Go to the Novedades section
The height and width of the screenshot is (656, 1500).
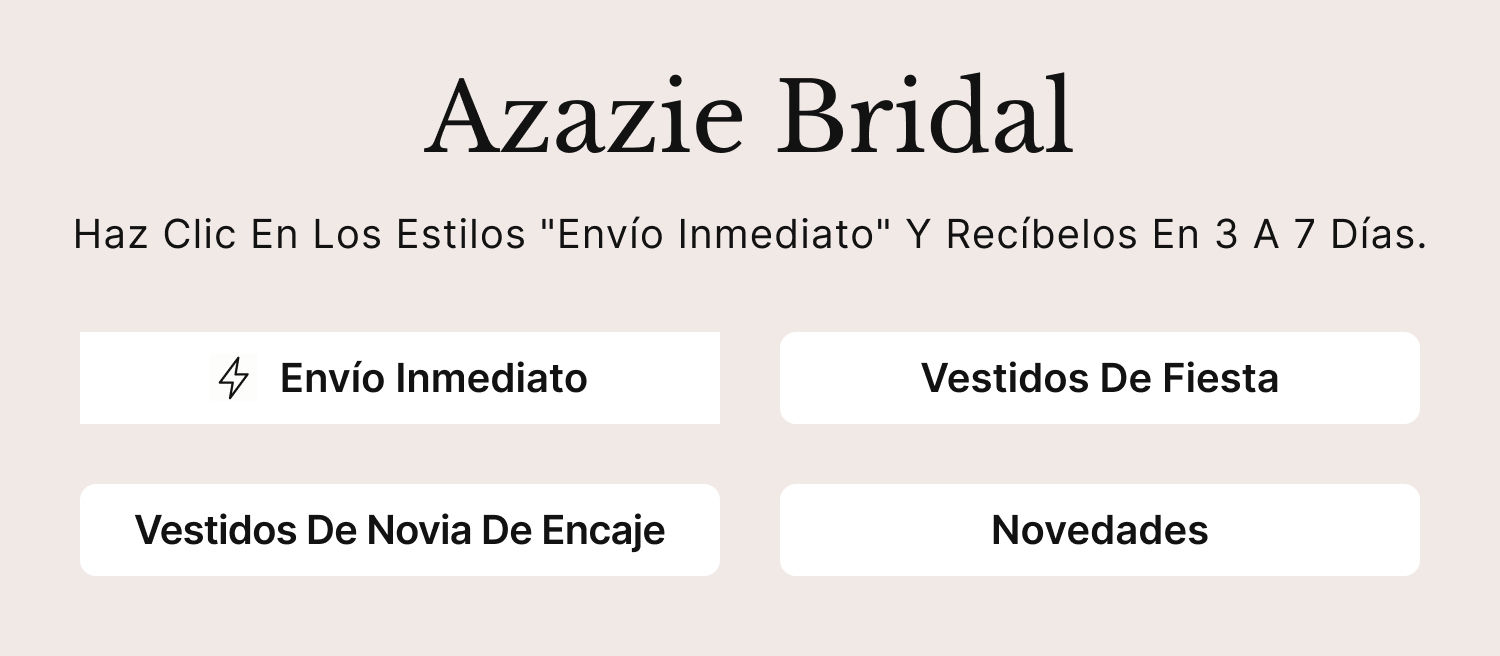pos(1099,530)
